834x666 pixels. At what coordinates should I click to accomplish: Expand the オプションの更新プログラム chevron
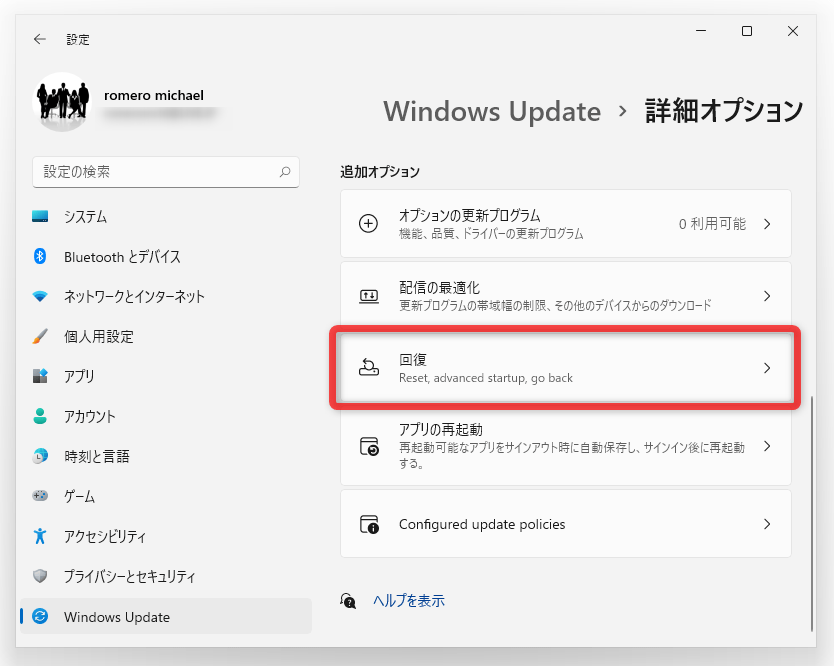point(767,223)
